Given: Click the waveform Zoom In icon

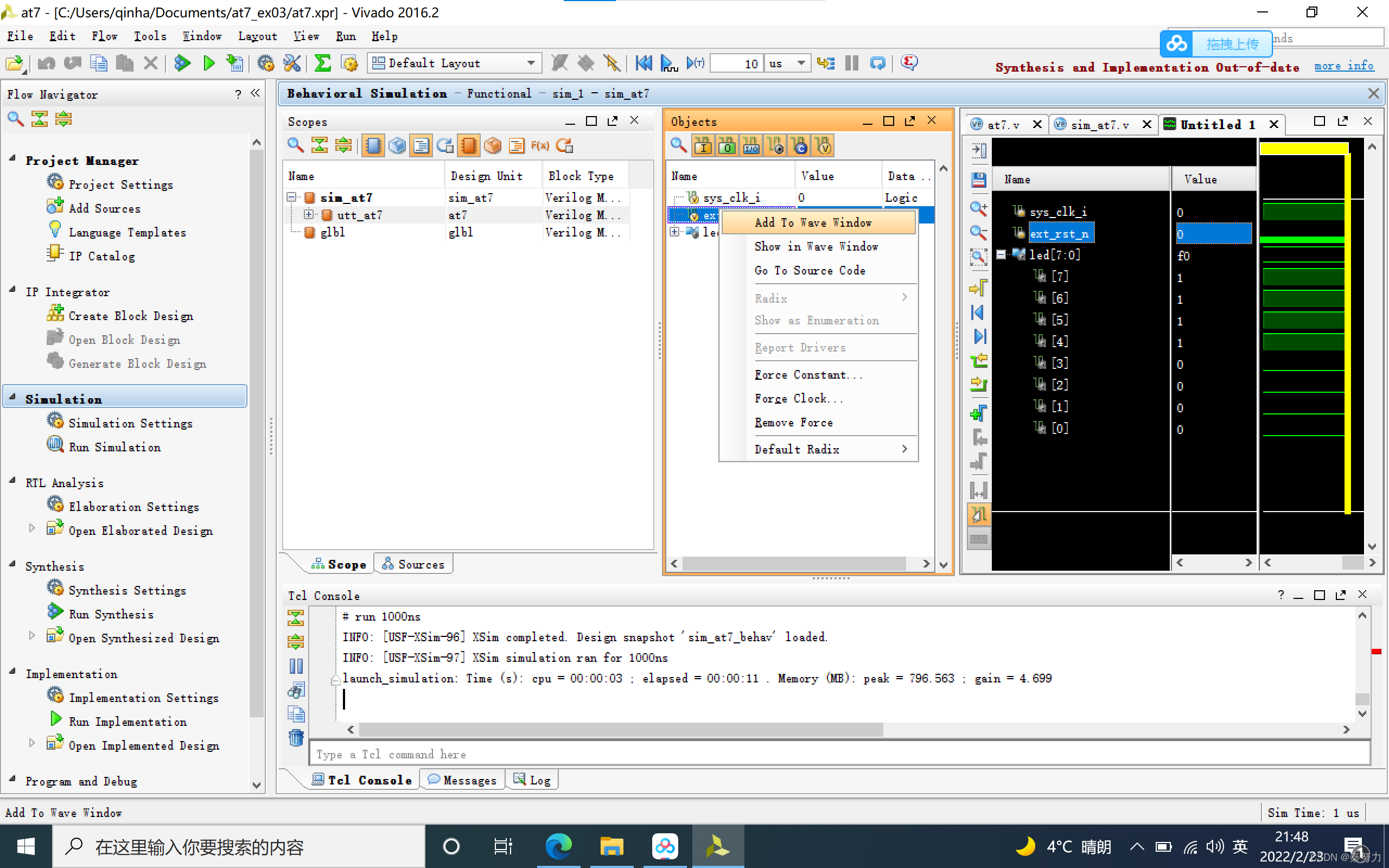Looking at the screenshot, I should tap(979, 208).
